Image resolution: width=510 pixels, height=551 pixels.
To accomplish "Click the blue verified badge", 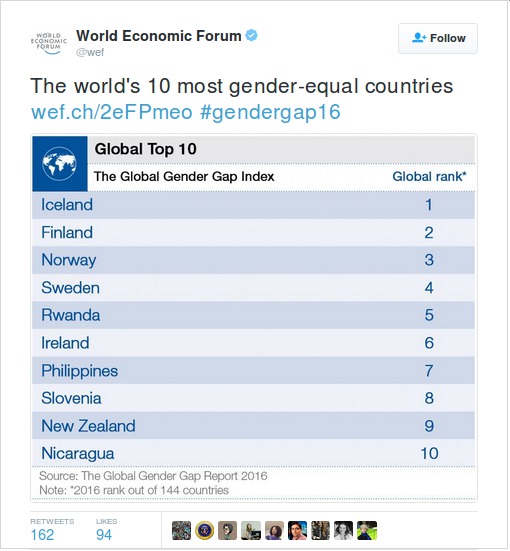I will (251, 35).
